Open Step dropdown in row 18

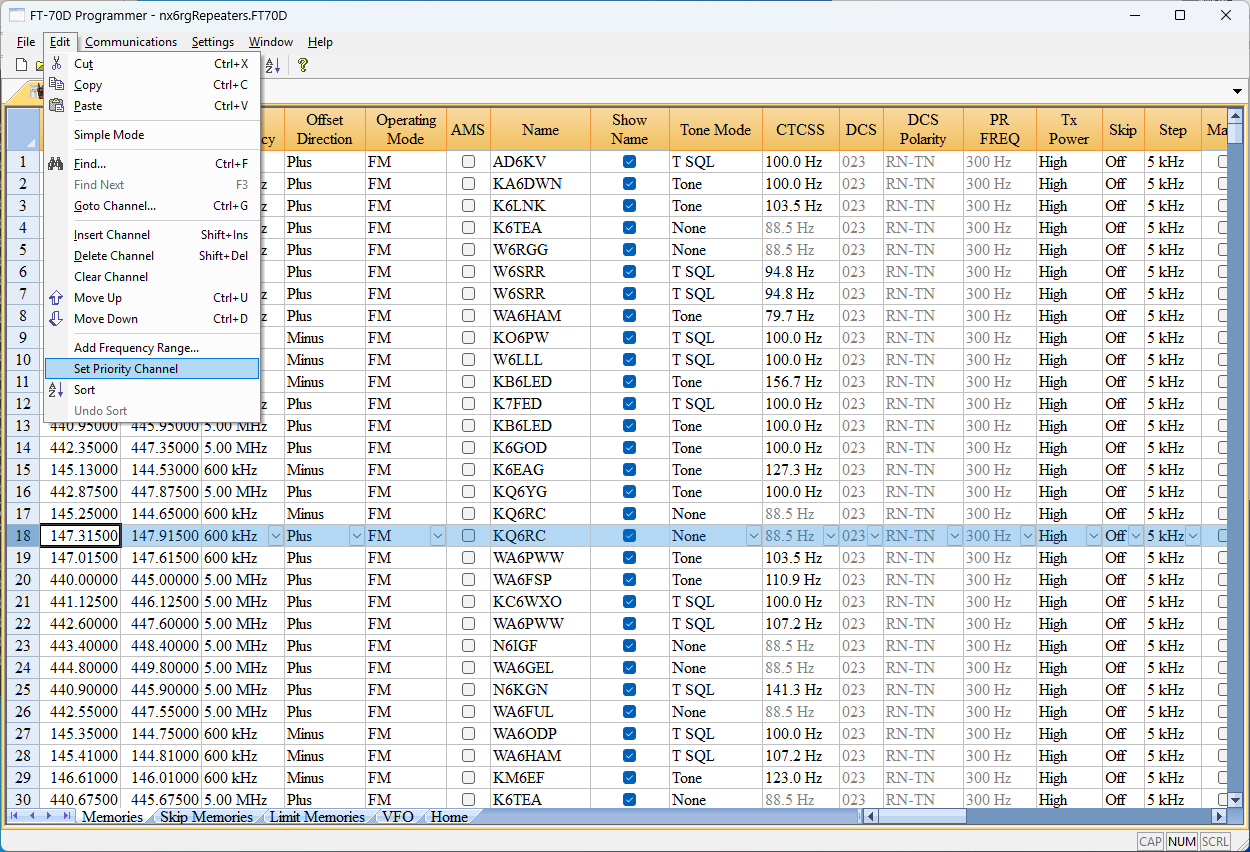pos(1193,536)
